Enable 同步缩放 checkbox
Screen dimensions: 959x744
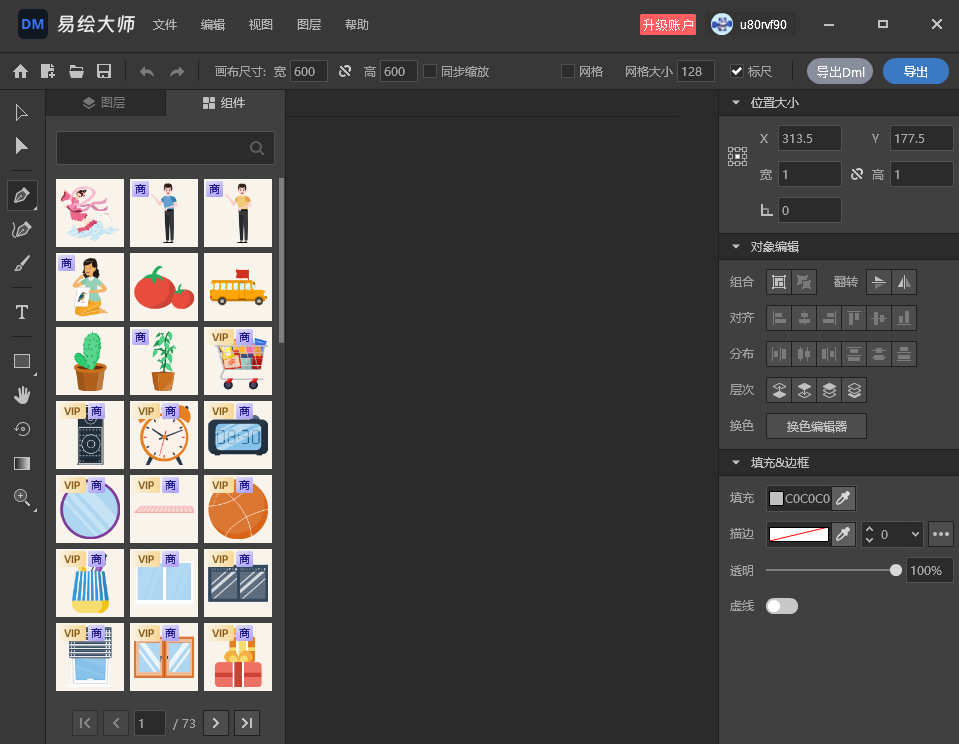point(430,72)
